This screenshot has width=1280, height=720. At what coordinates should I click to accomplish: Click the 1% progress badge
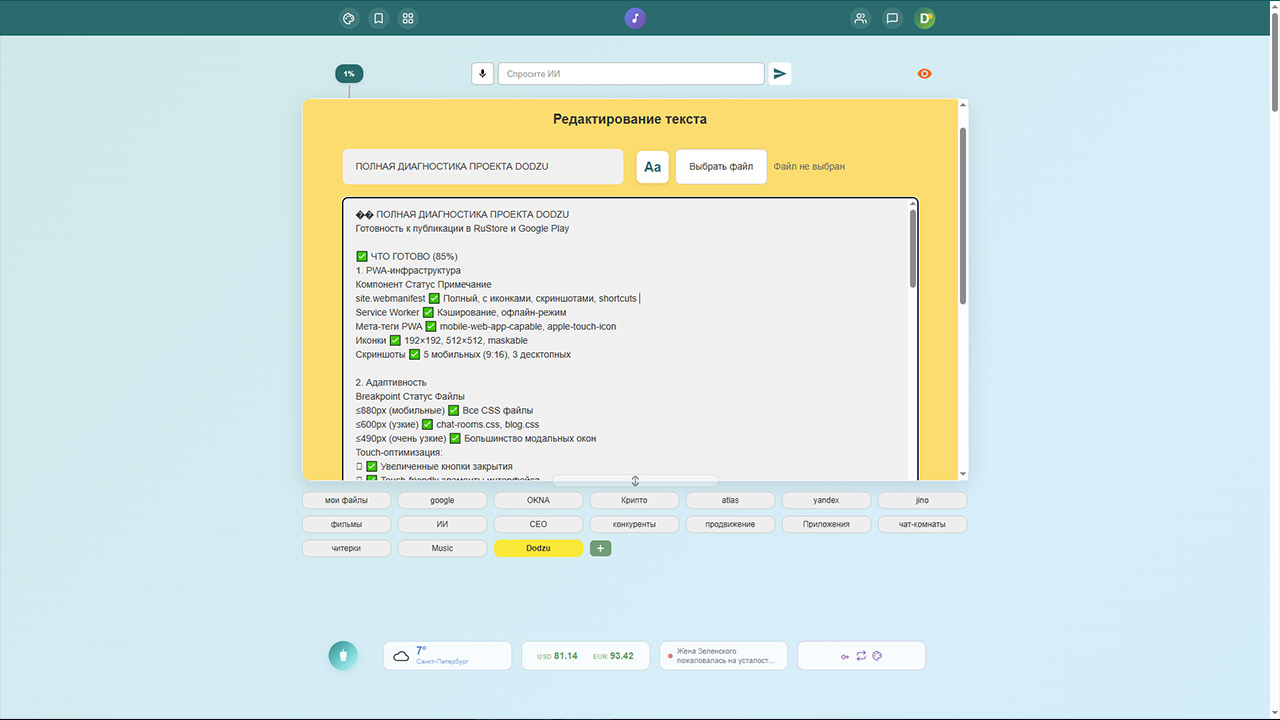(349, 73)
